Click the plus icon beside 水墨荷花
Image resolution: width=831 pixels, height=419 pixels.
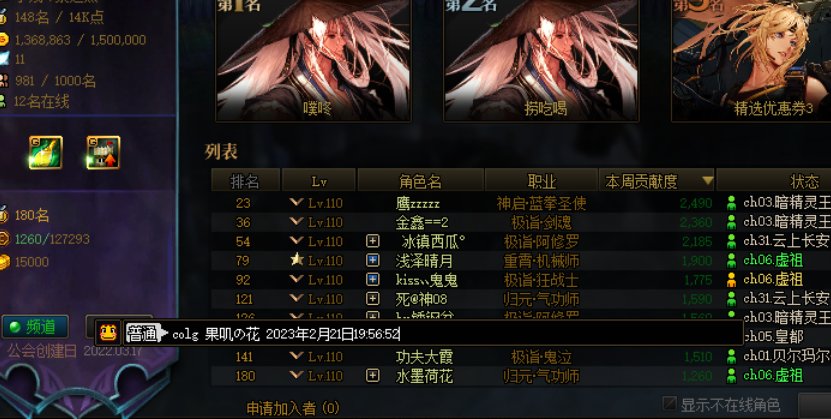tap(373, 376)
